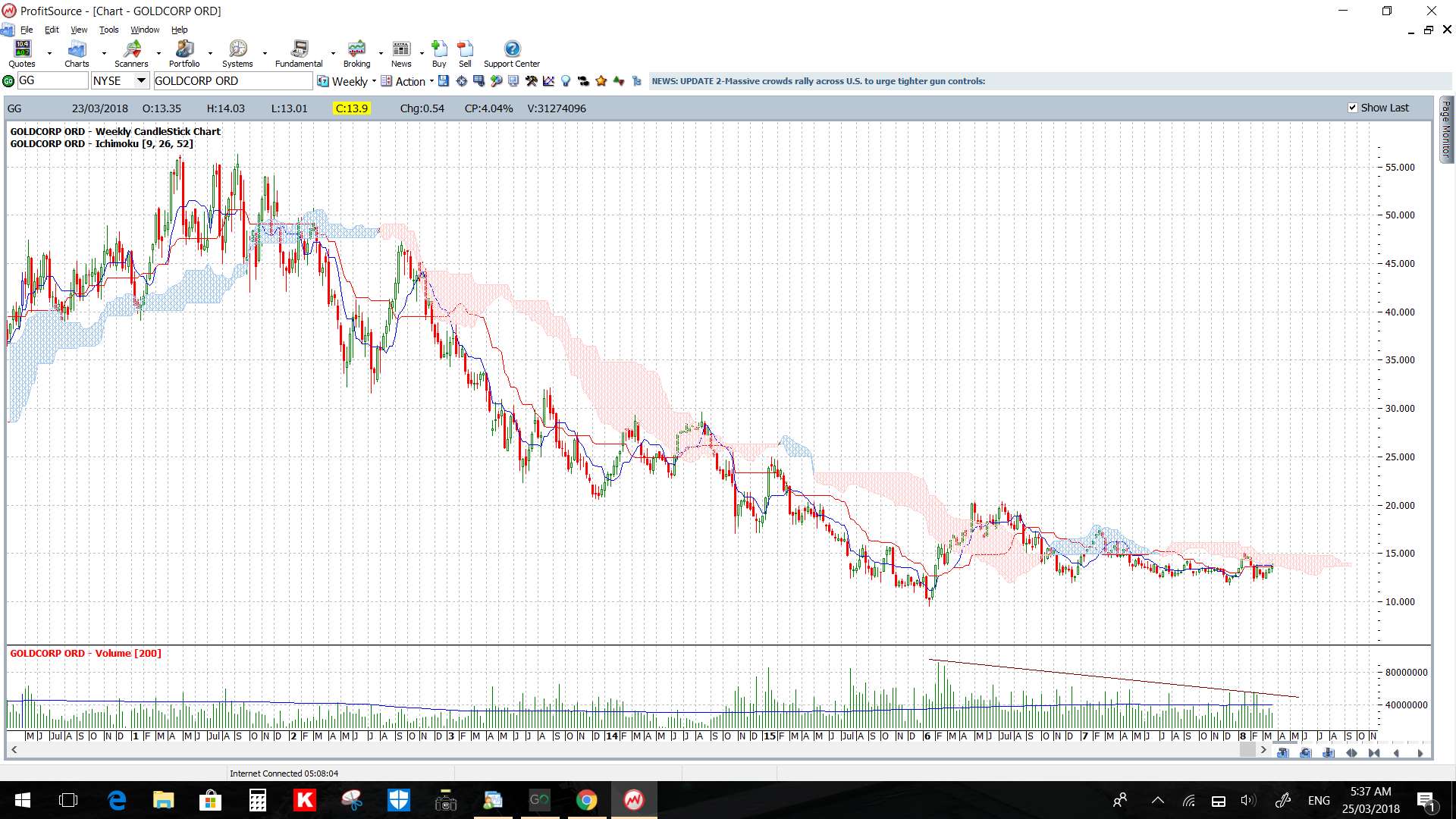This screenshot has width=1456, height=819.
Task: Expand the Systems dropdown arrow
Action: [265, 54]
